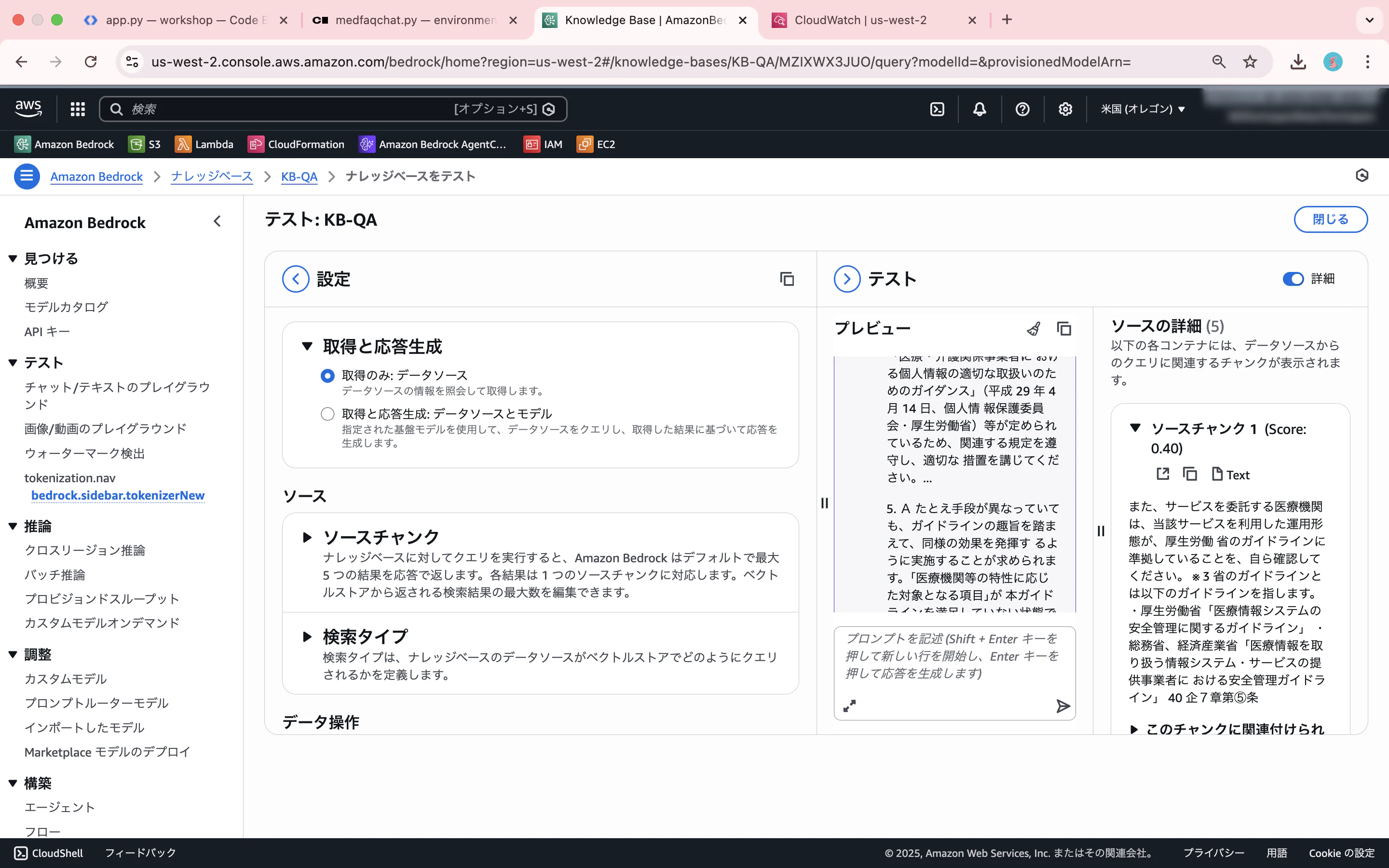The width and height of the screenshot is (1389, 868).
Task: Open the notifications bell
Action: click(980, 109)
